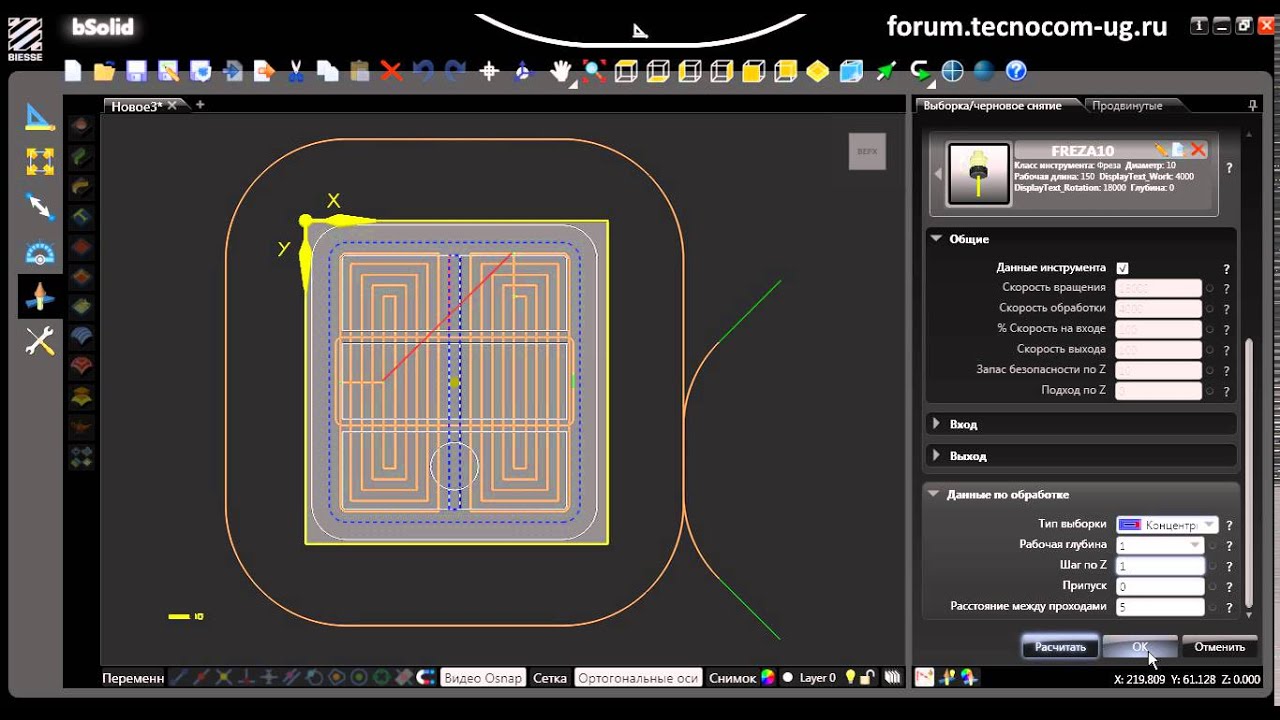This screenshot has width=1280, height=720.
Task: Select the Pan hand tool
Action: (561, 71)
